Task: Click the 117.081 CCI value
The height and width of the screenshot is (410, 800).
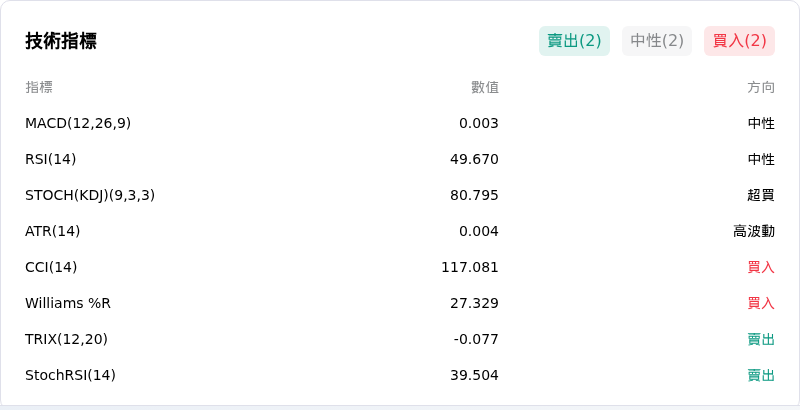Action: 470,267
